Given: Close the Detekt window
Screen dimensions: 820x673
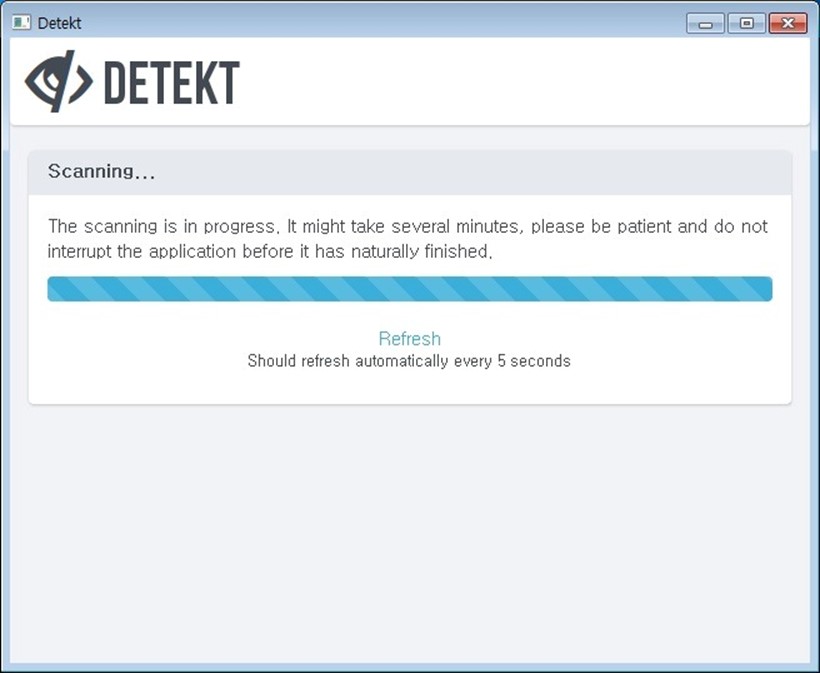Looking at the screenshot, I should [788, 24].
